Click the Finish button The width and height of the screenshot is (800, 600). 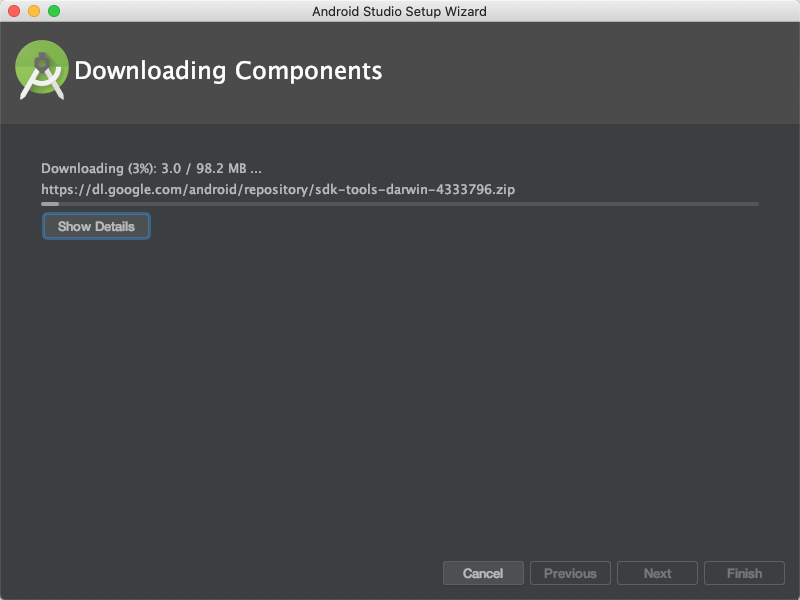tap(744, 573)
